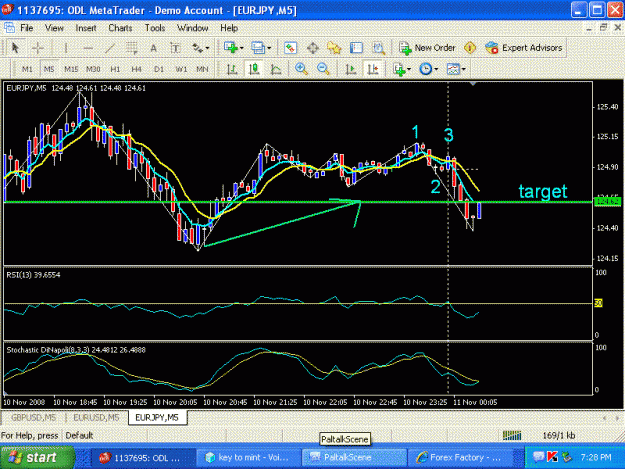The height and width of the screenshot is (469, 625).
Task: Zoom out on the chart
Action: (323, 69)
